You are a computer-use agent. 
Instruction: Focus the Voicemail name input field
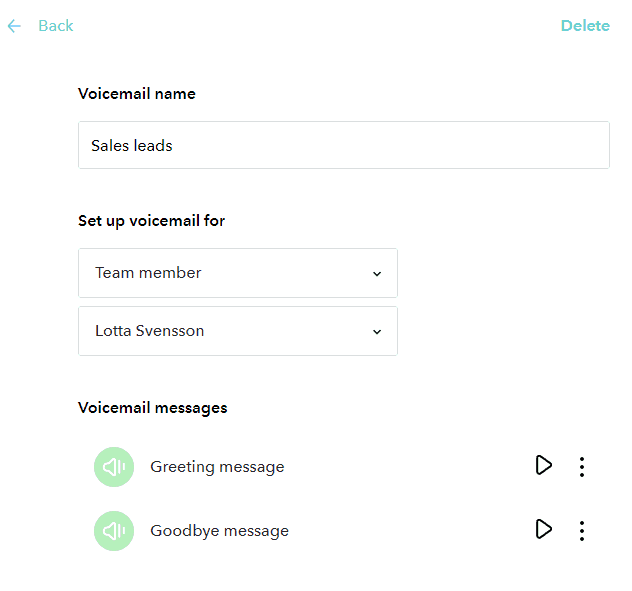tap(343, 145)
